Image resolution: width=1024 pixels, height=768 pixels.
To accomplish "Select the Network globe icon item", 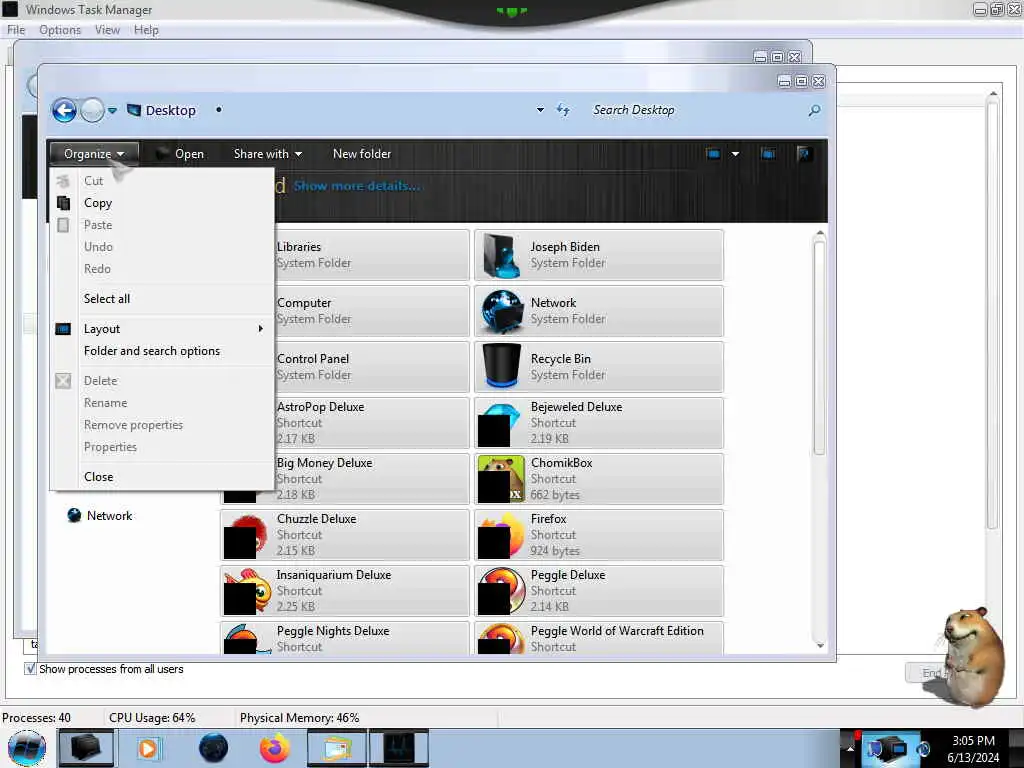I will coord(502,311).
